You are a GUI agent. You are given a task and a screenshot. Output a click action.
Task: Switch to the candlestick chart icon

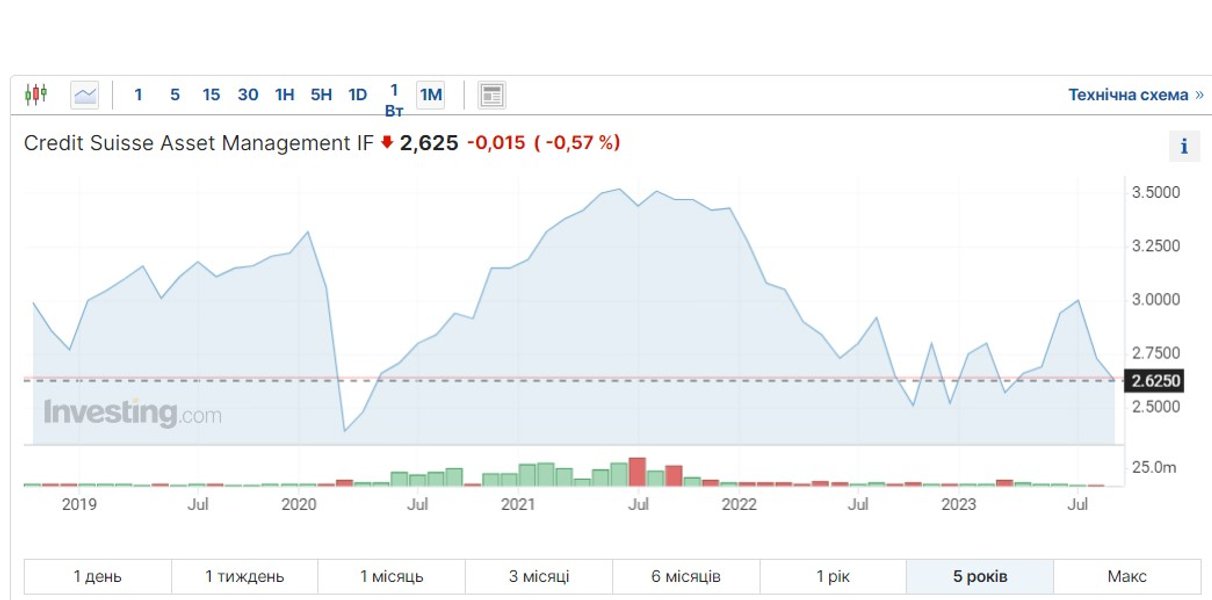click(36, 95)
